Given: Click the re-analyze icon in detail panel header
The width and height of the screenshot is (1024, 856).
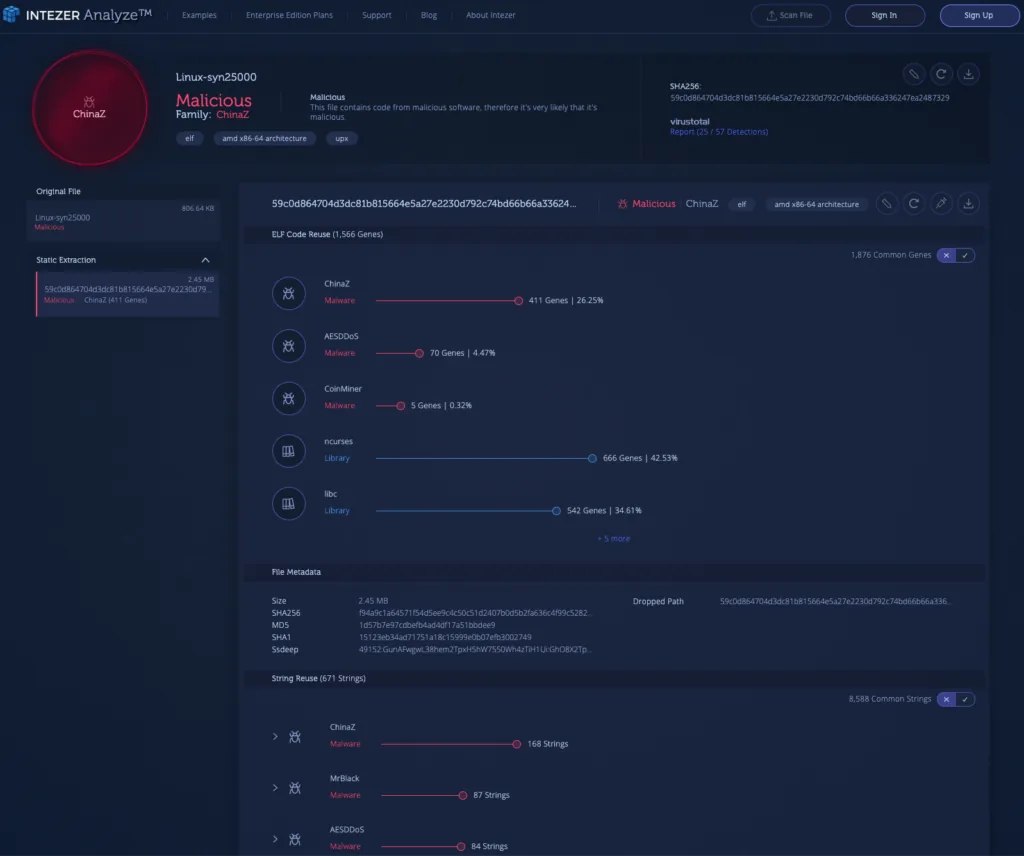Looking at the screenshot, I should pos(914,204).
